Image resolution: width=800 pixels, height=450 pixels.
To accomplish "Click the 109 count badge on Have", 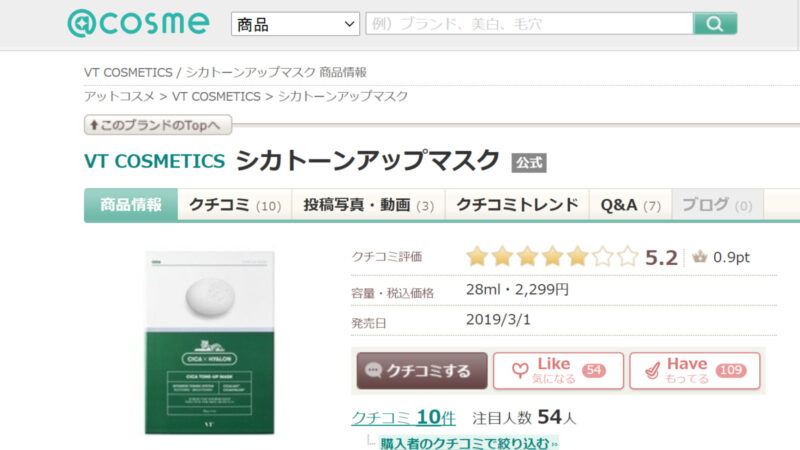I will (731, 370).
